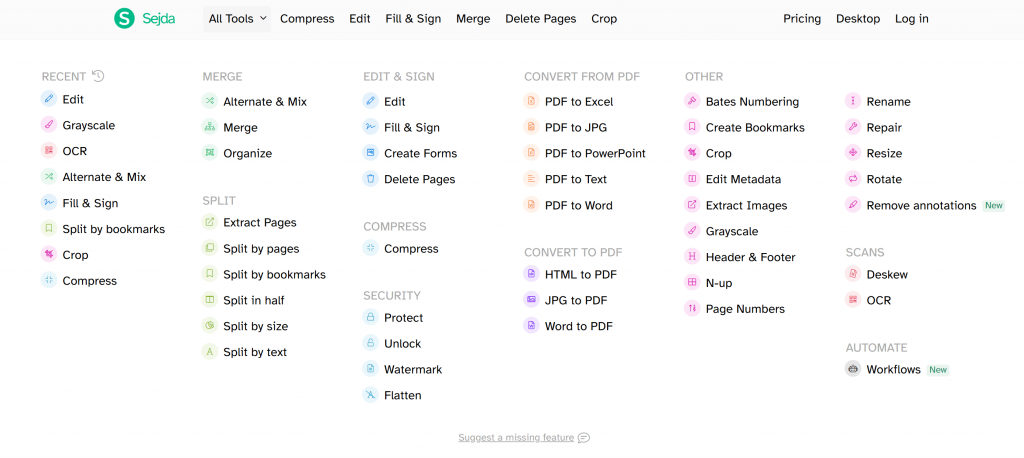This screenshot has width=1024, height=458.
Task: Select the Deskew scan icon
Action: point(852,274)
